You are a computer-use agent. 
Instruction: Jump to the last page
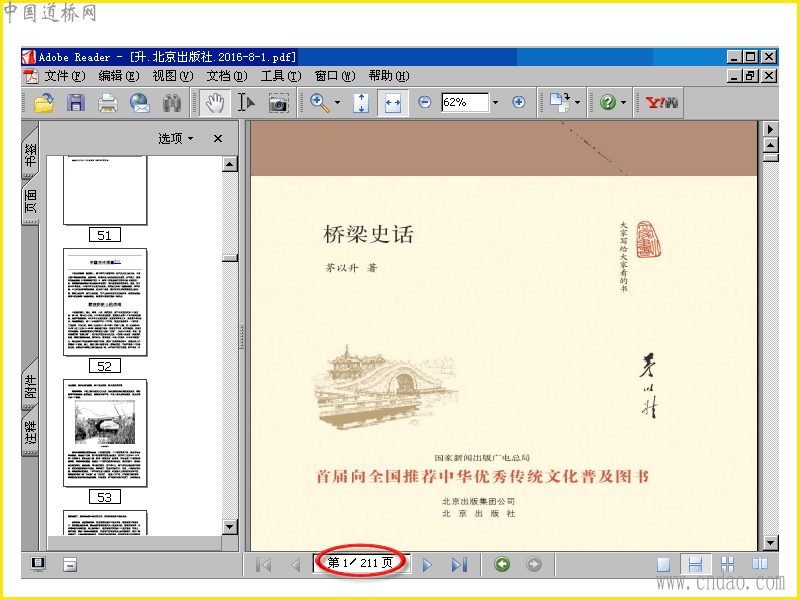coord(459,564)
